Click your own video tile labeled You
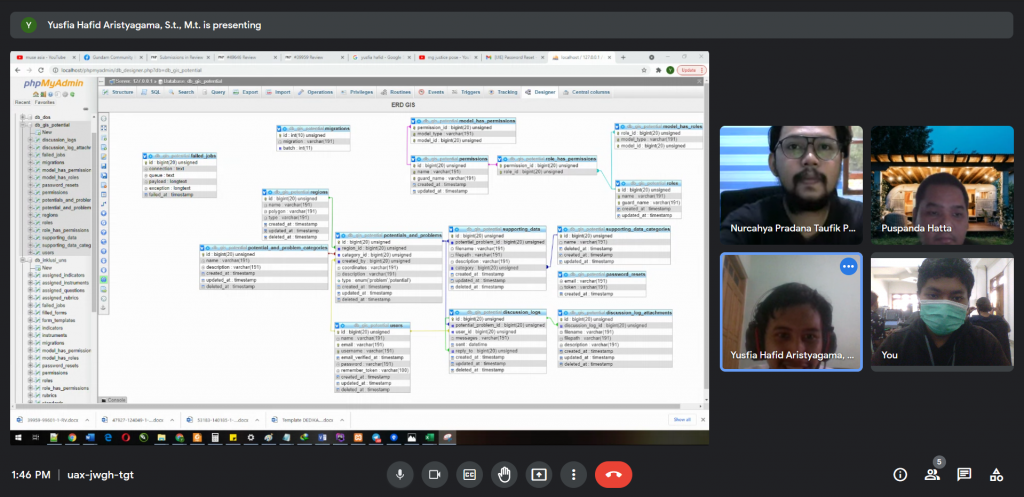This screenshot has width=1024, height=497. [x=942, y=312]
